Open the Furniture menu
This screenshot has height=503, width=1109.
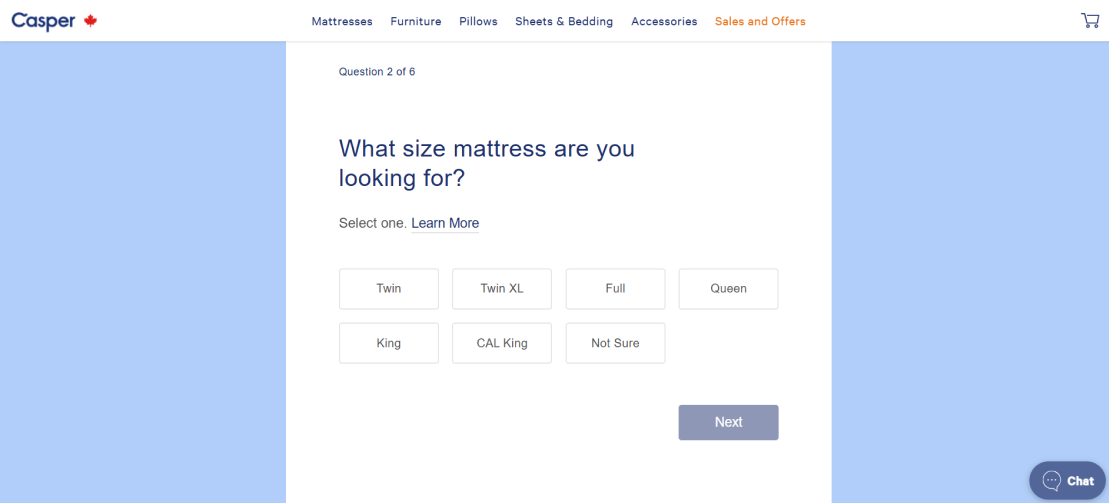pyautogui.click(x=416, y=21)
